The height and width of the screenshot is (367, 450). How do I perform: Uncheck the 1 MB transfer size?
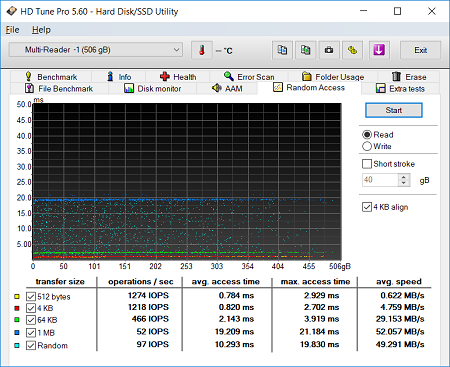click(31, 333)
